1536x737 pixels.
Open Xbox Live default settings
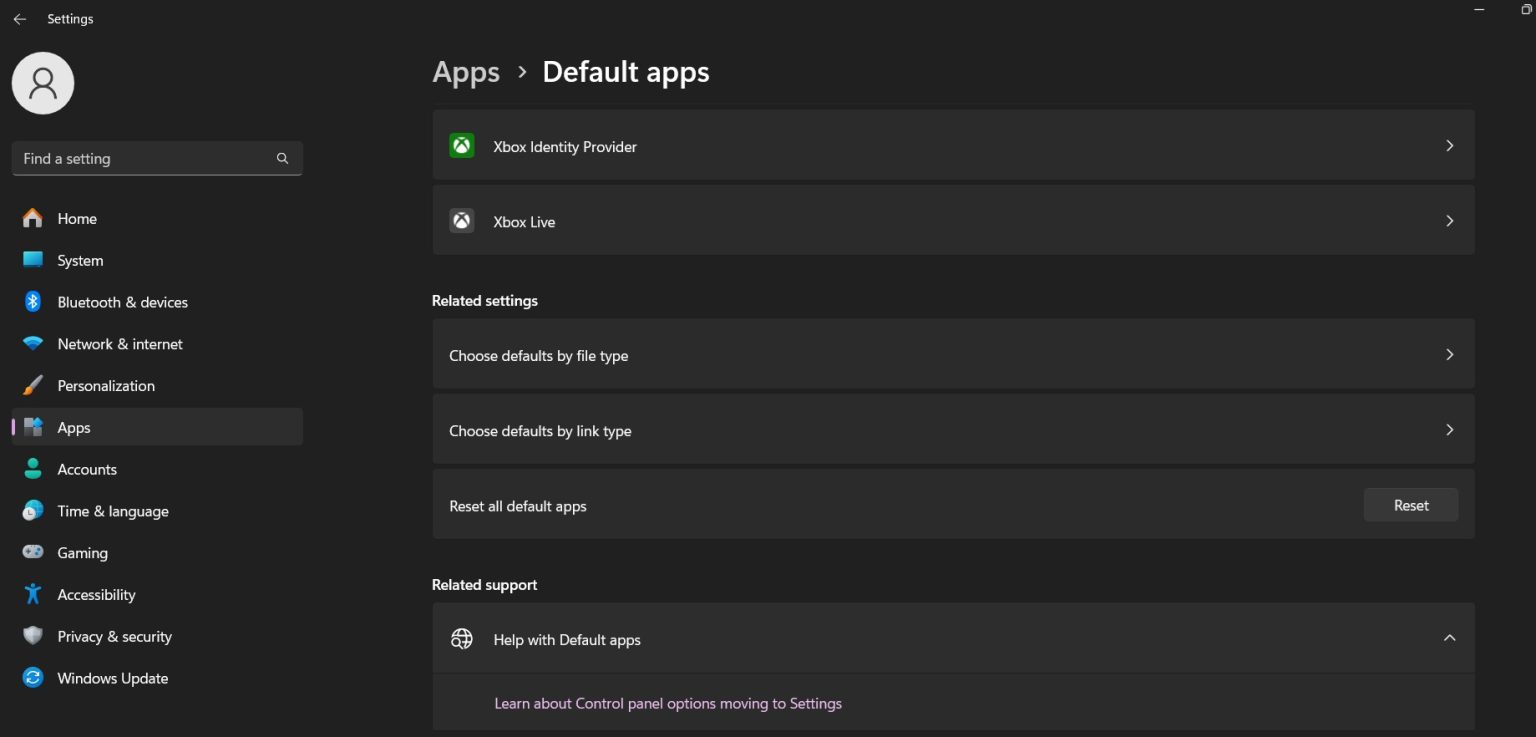pyautogui.click(x=952, y=220)
